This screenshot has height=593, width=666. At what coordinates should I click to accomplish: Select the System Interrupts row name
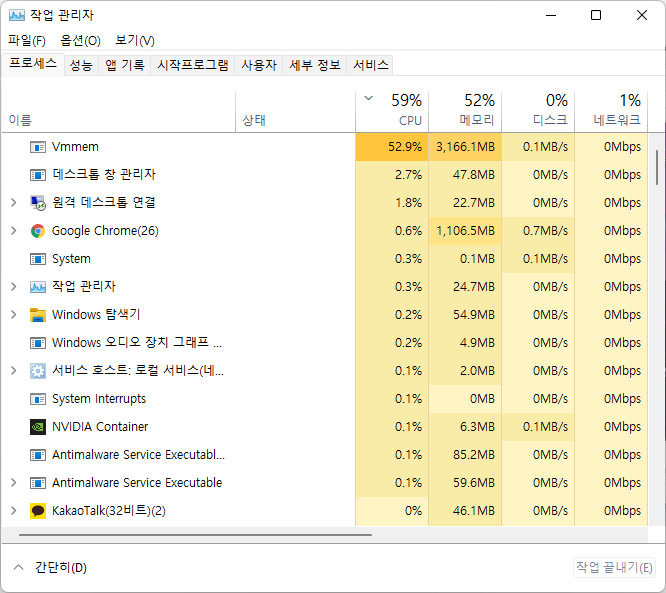click(99, 399)
